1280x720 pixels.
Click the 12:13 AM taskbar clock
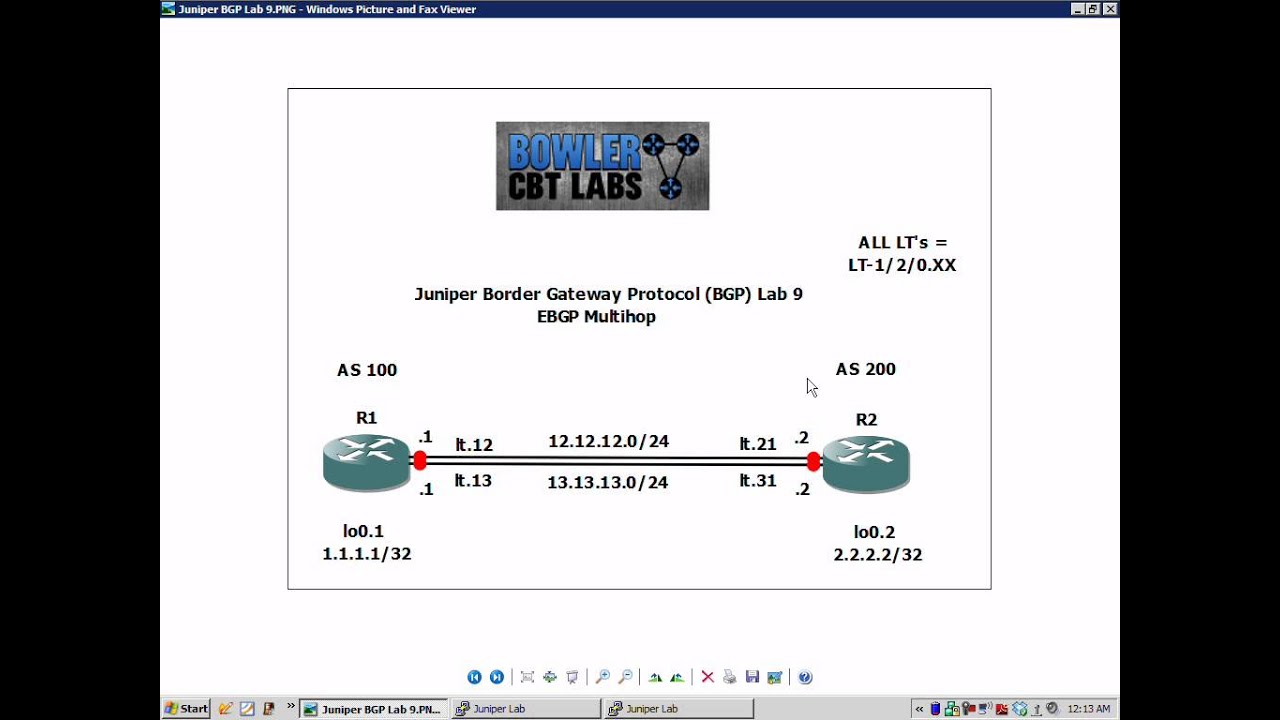[1089, 709]
